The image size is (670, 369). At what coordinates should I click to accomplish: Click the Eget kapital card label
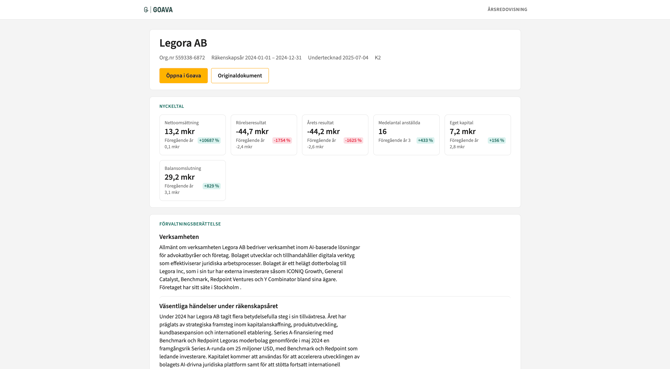tap(461, 123)
